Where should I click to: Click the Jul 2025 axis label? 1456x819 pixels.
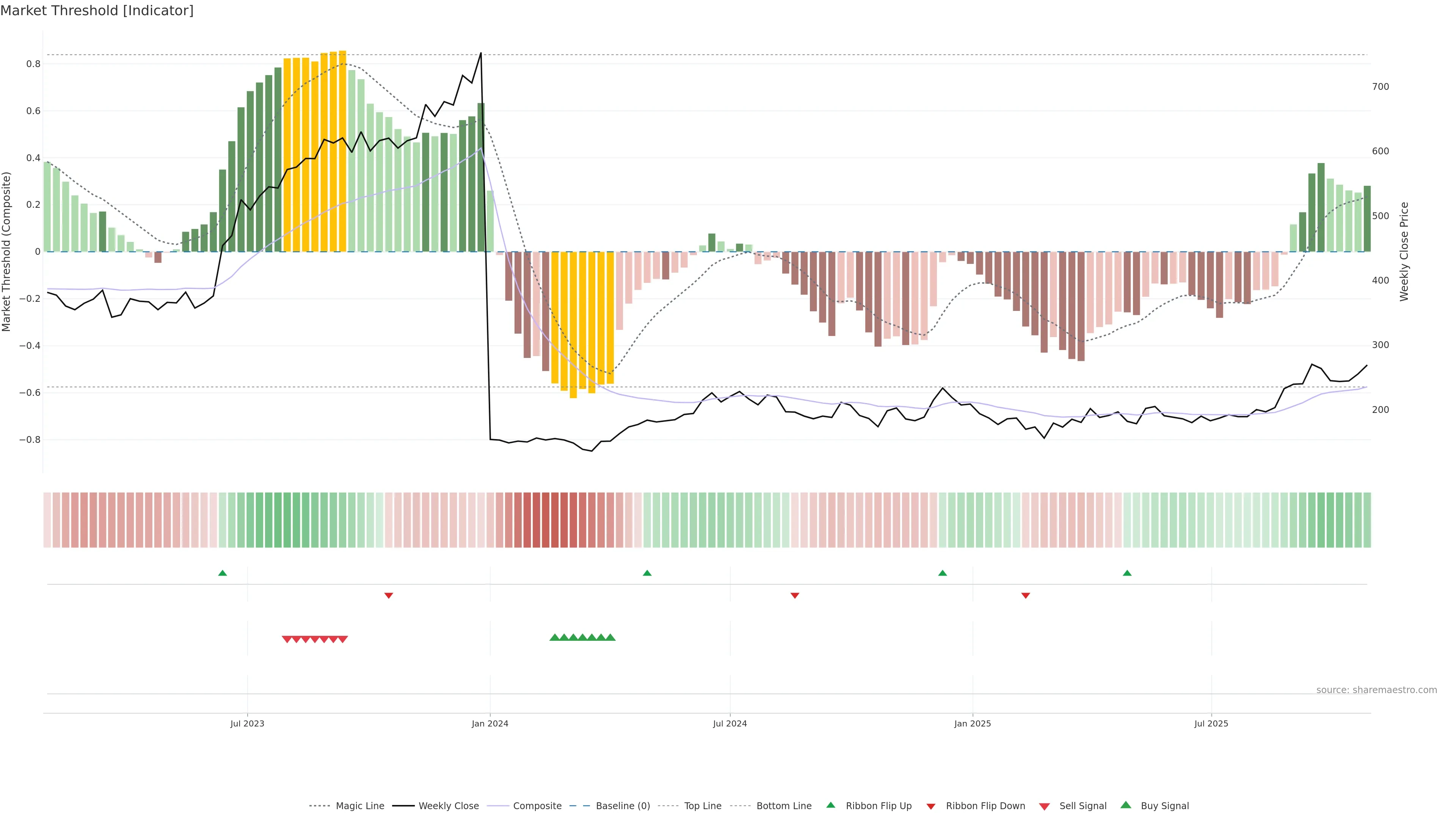tap(1211, 723)
